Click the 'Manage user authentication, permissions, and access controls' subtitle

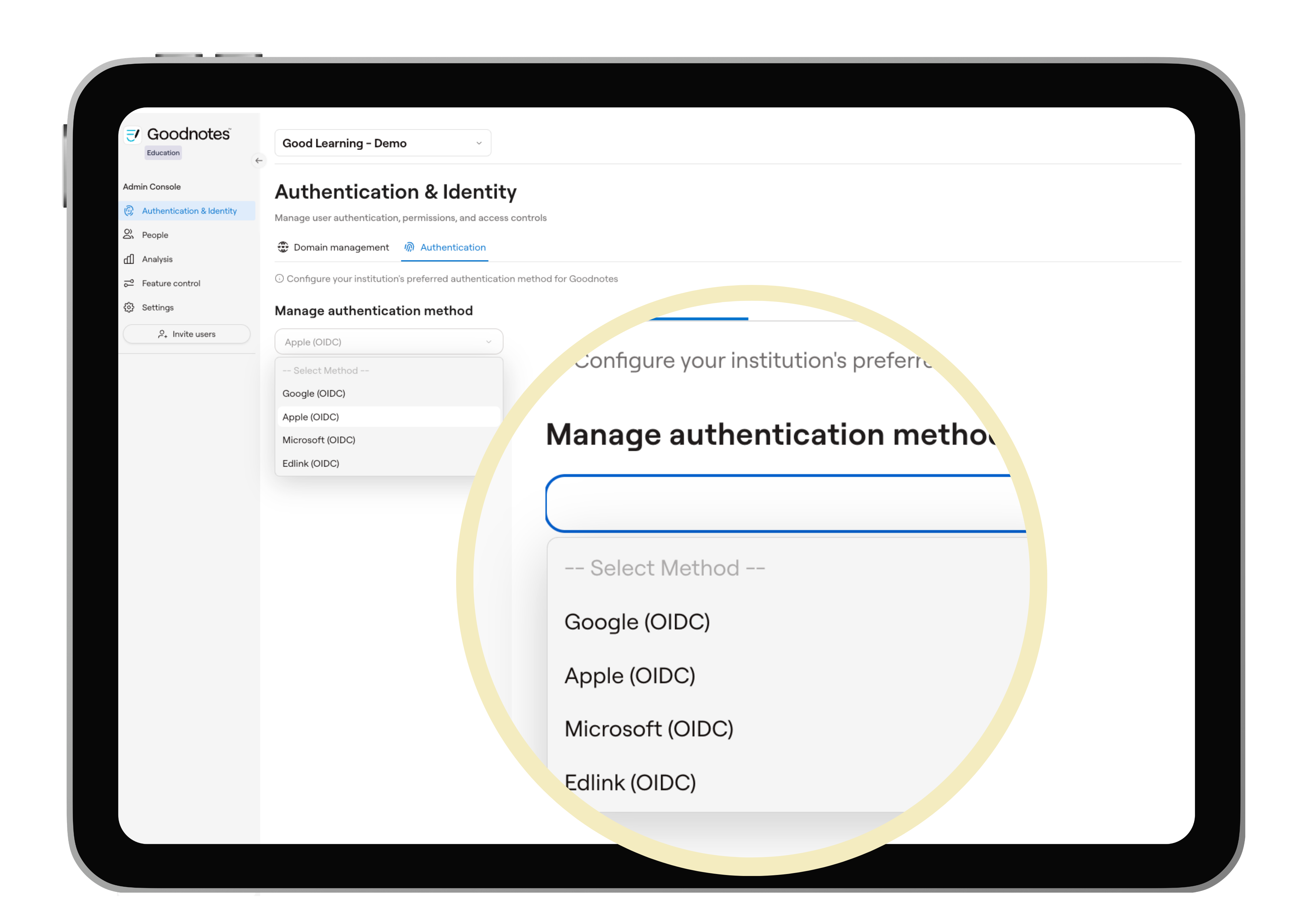coord(410,218)
